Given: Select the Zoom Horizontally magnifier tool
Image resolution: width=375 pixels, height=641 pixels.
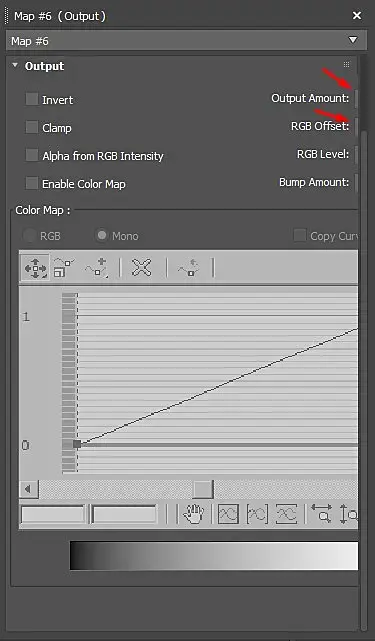Looking at the screenshot, I should (321, 513).
